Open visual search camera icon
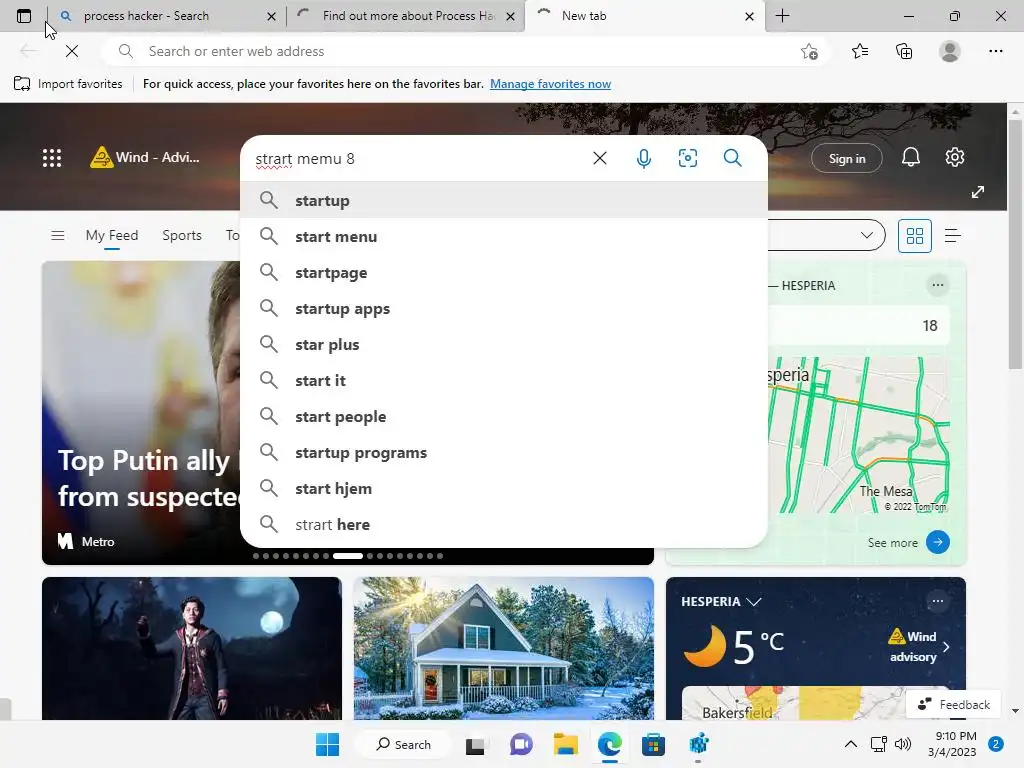1024x768 pixels. (688, 158)
